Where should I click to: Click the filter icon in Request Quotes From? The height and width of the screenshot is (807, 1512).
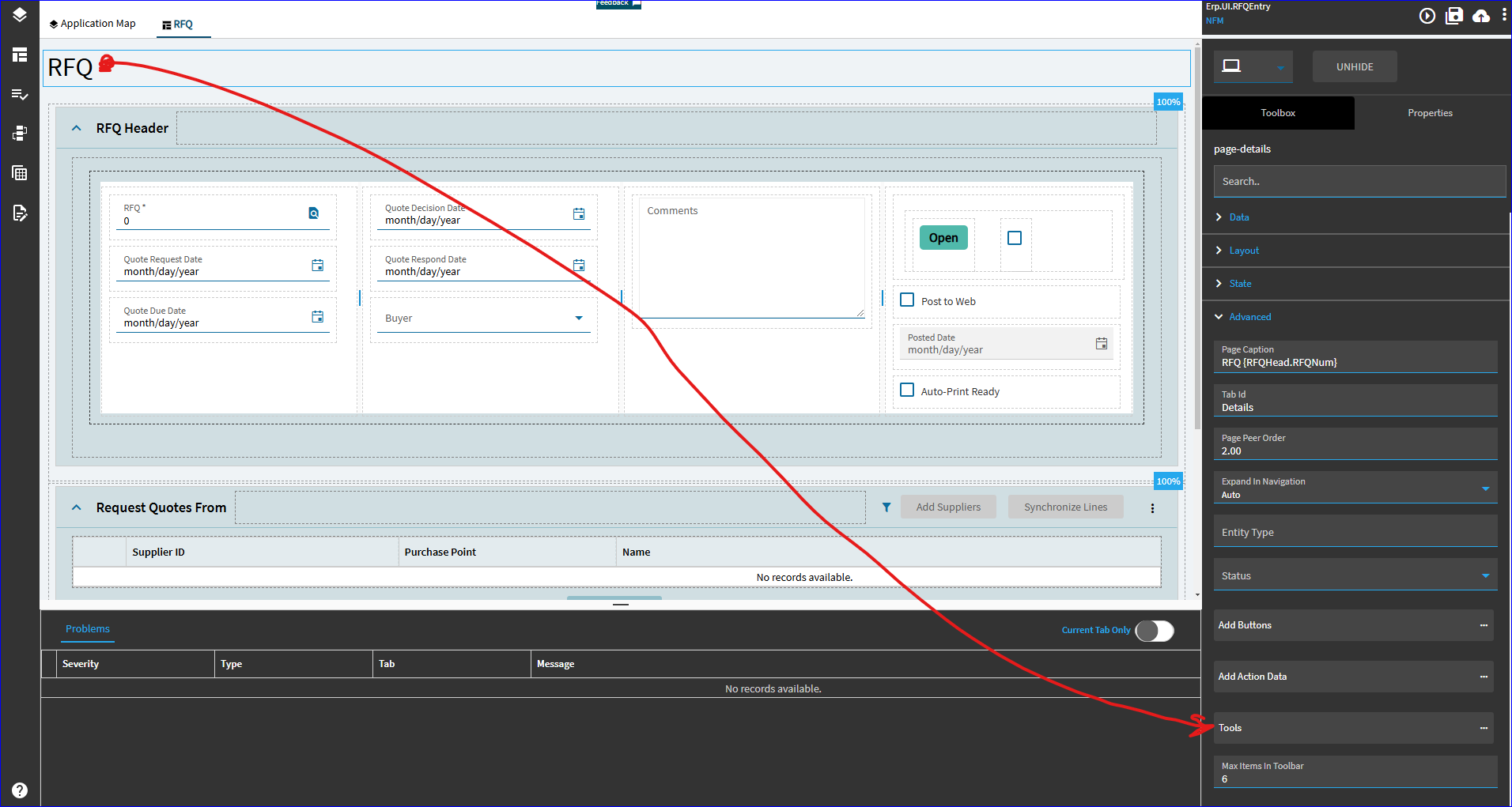886,507
